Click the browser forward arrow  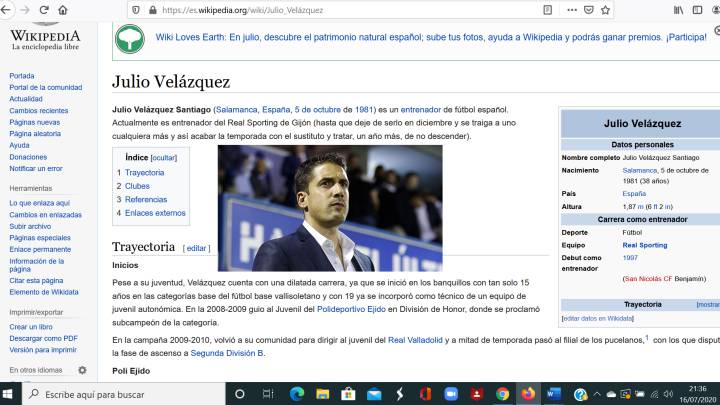(x=25, y=10)
